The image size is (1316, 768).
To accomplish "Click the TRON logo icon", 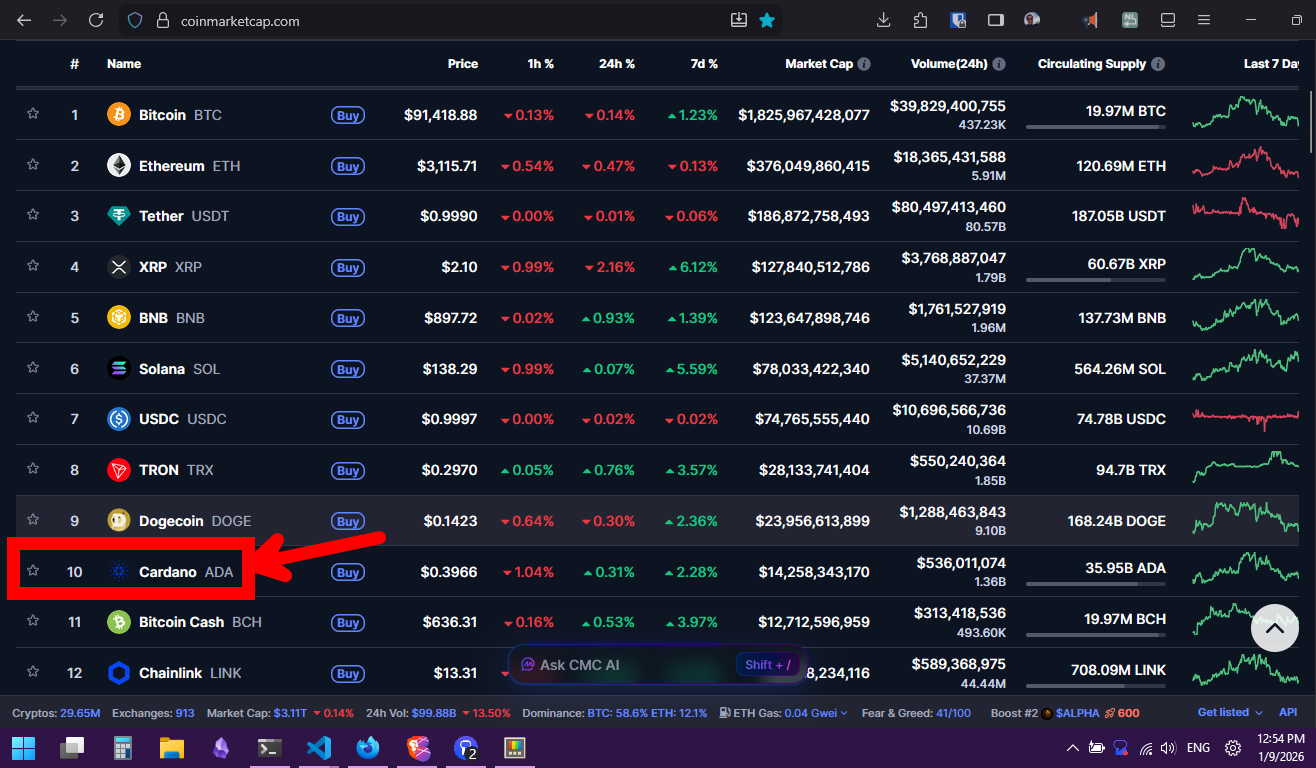I will pyautogui.click(x=119, y=470).
